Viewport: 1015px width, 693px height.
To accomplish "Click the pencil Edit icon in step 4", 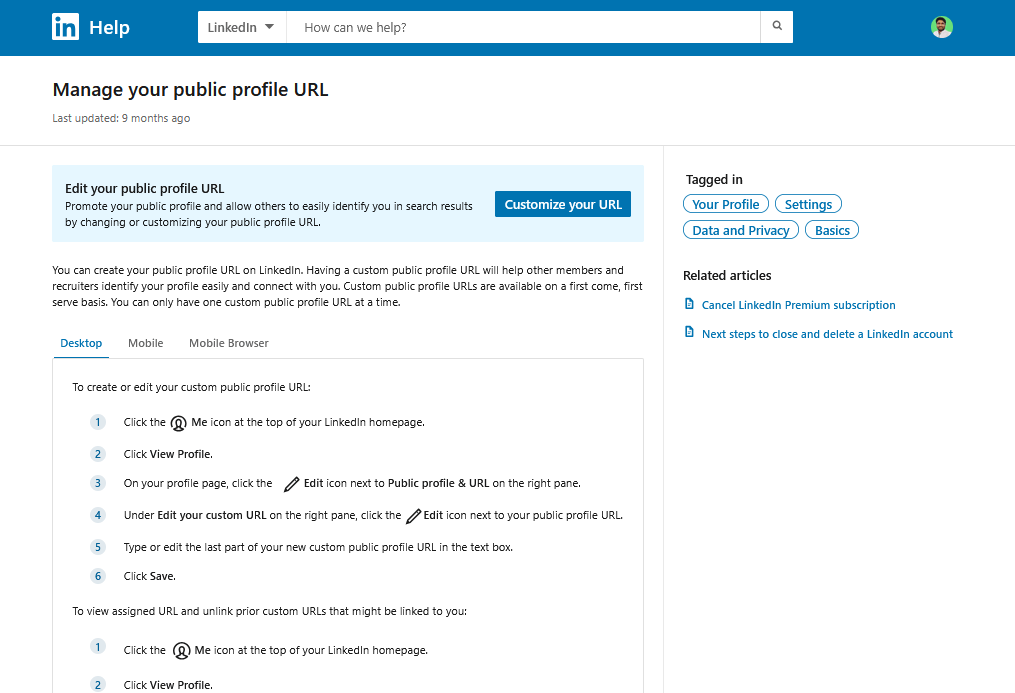I will [413, 516].
